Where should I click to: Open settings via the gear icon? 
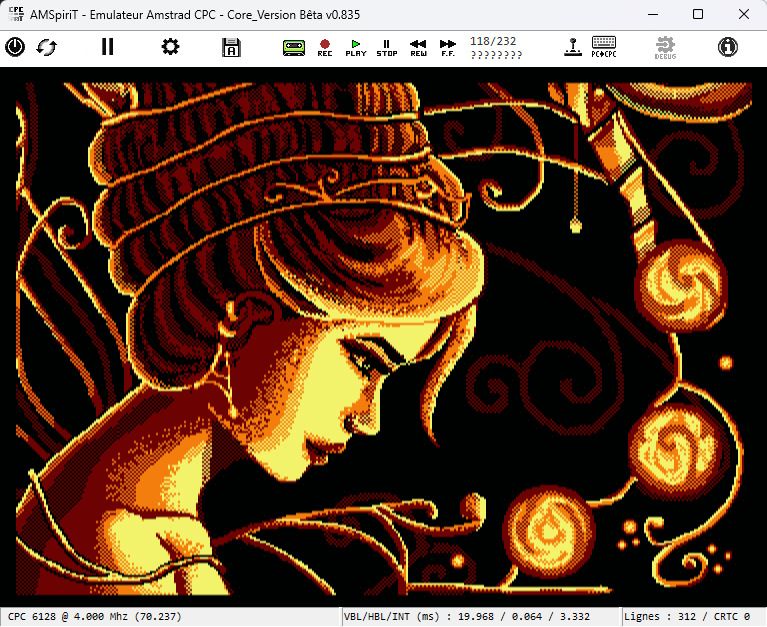coord(170,47)
